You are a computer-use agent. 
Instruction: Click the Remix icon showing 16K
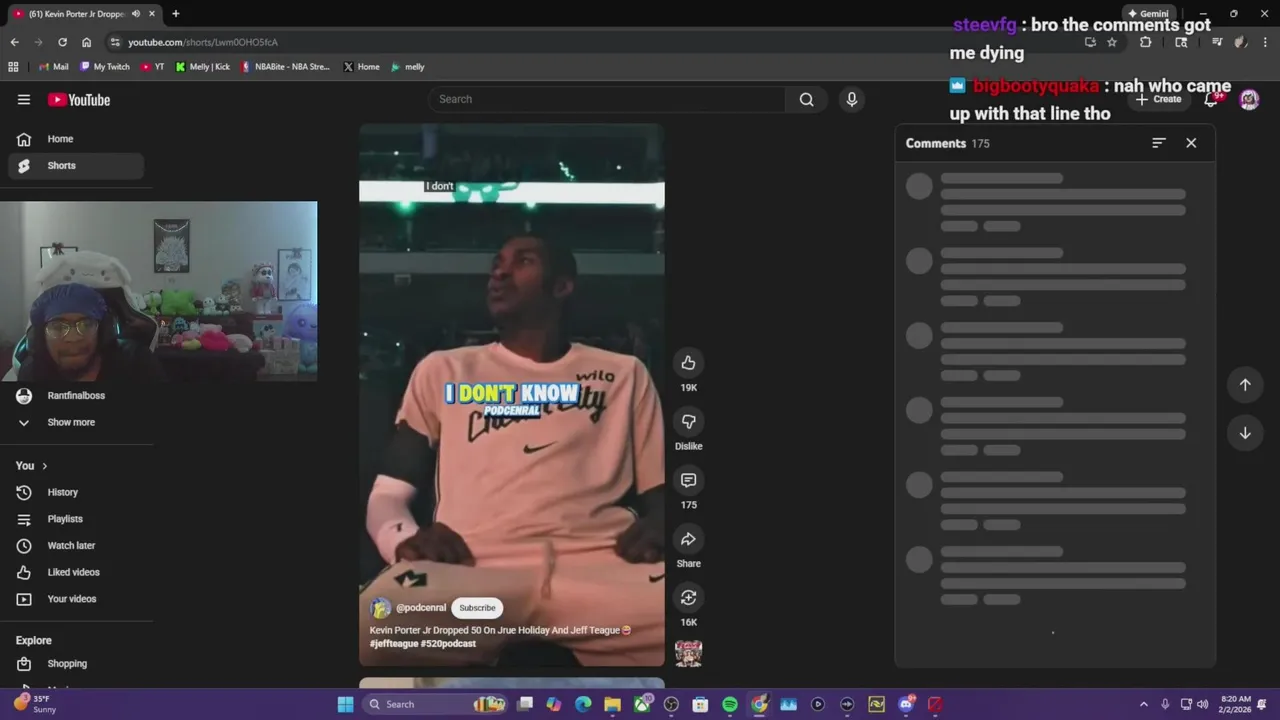688,597
